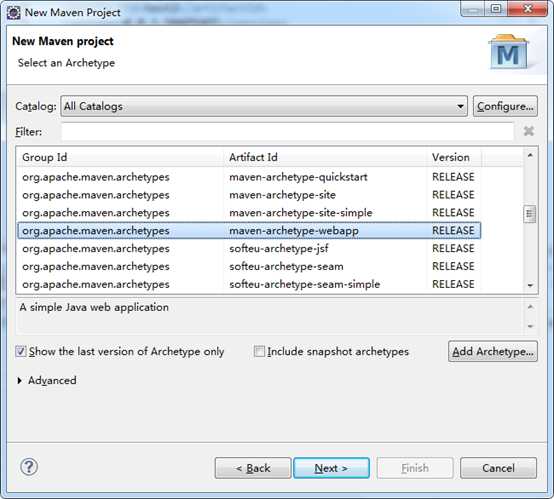
Task: Minimize the New Maven Project window
Action: [473, 8]
